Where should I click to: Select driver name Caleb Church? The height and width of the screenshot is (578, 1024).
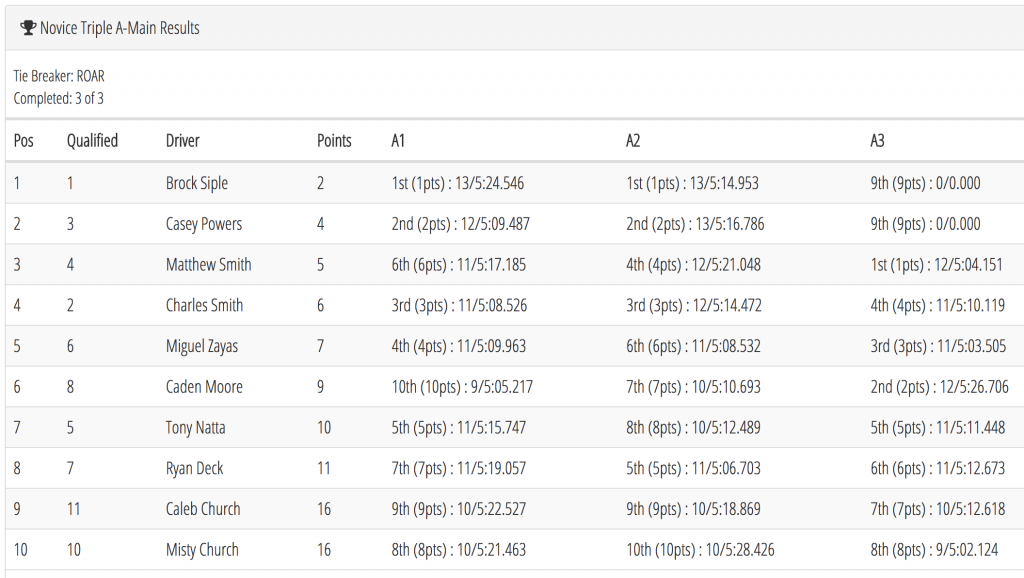pyautogui.click(x=203, y=509)
